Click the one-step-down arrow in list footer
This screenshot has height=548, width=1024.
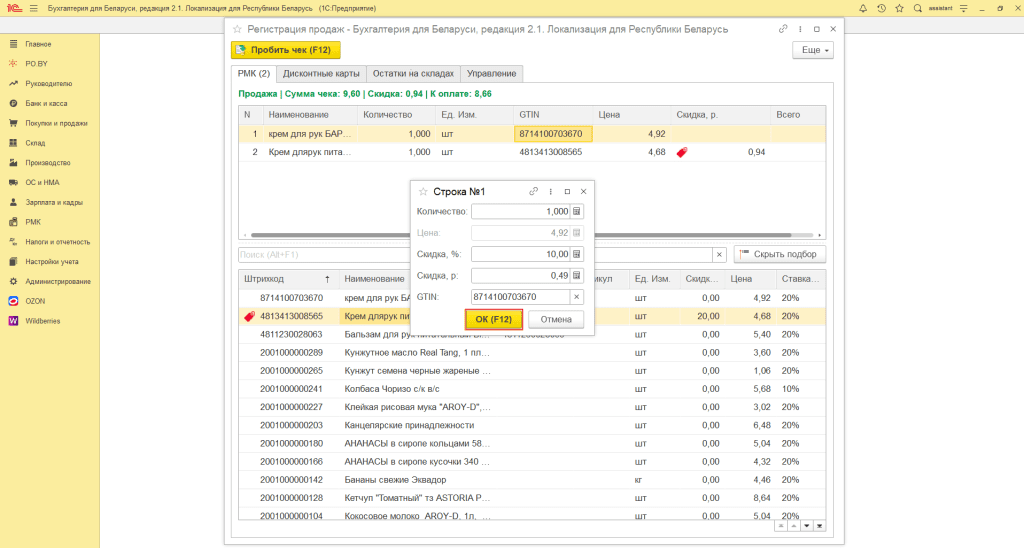pos(807,526)
